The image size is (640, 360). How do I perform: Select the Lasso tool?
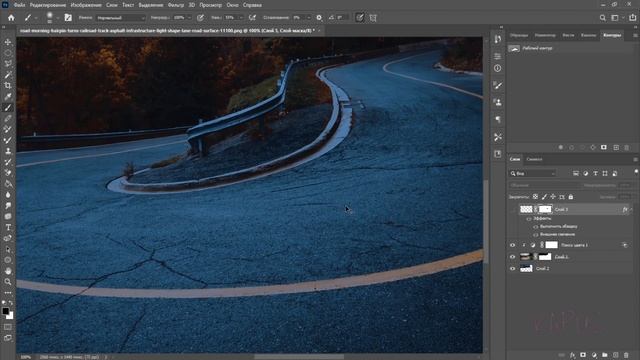[8, 64]
